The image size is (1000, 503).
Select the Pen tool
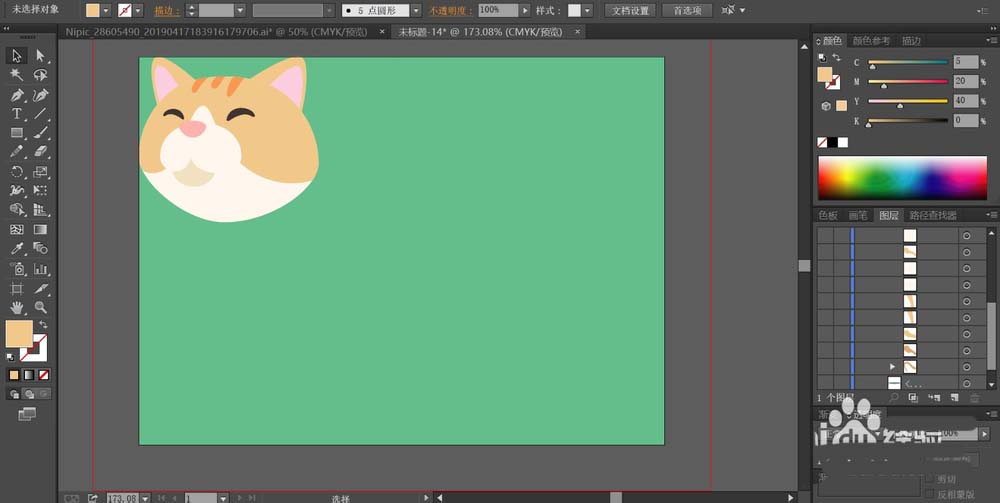point(17,95)
